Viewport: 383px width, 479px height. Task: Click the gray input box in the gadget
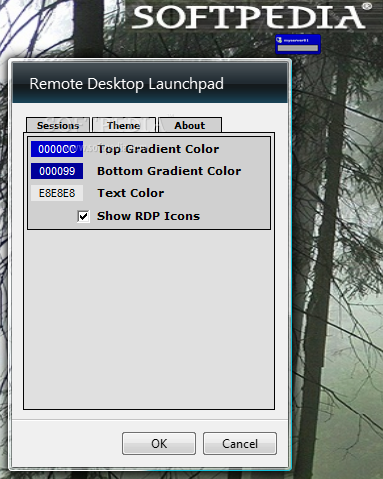pos(298,48)
